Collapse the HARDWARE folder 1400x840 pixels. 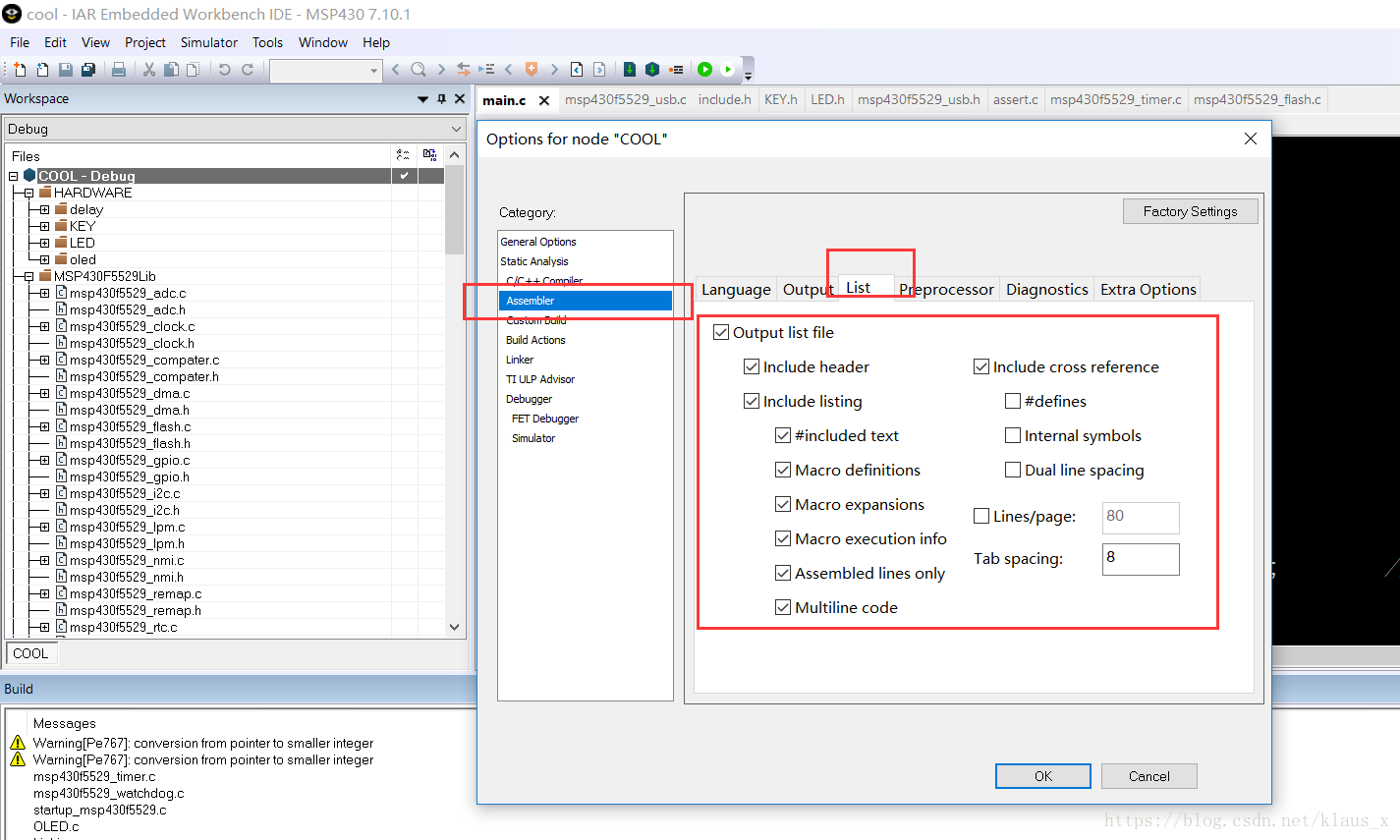click(29, 193)
